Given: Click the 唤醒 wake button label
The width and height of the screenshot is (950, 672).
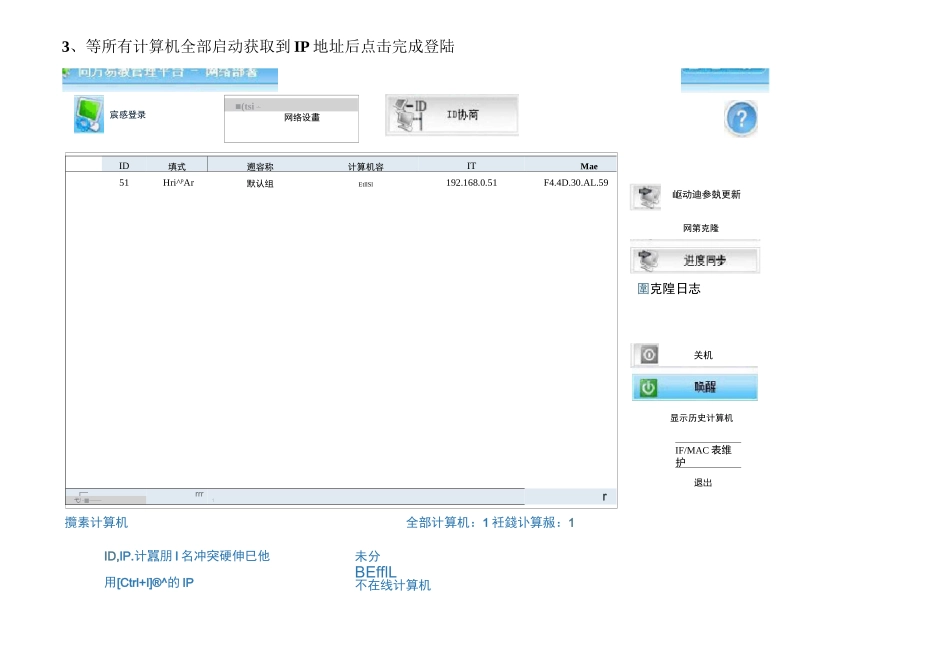Looking at the screenshot, I should [705, 387].
